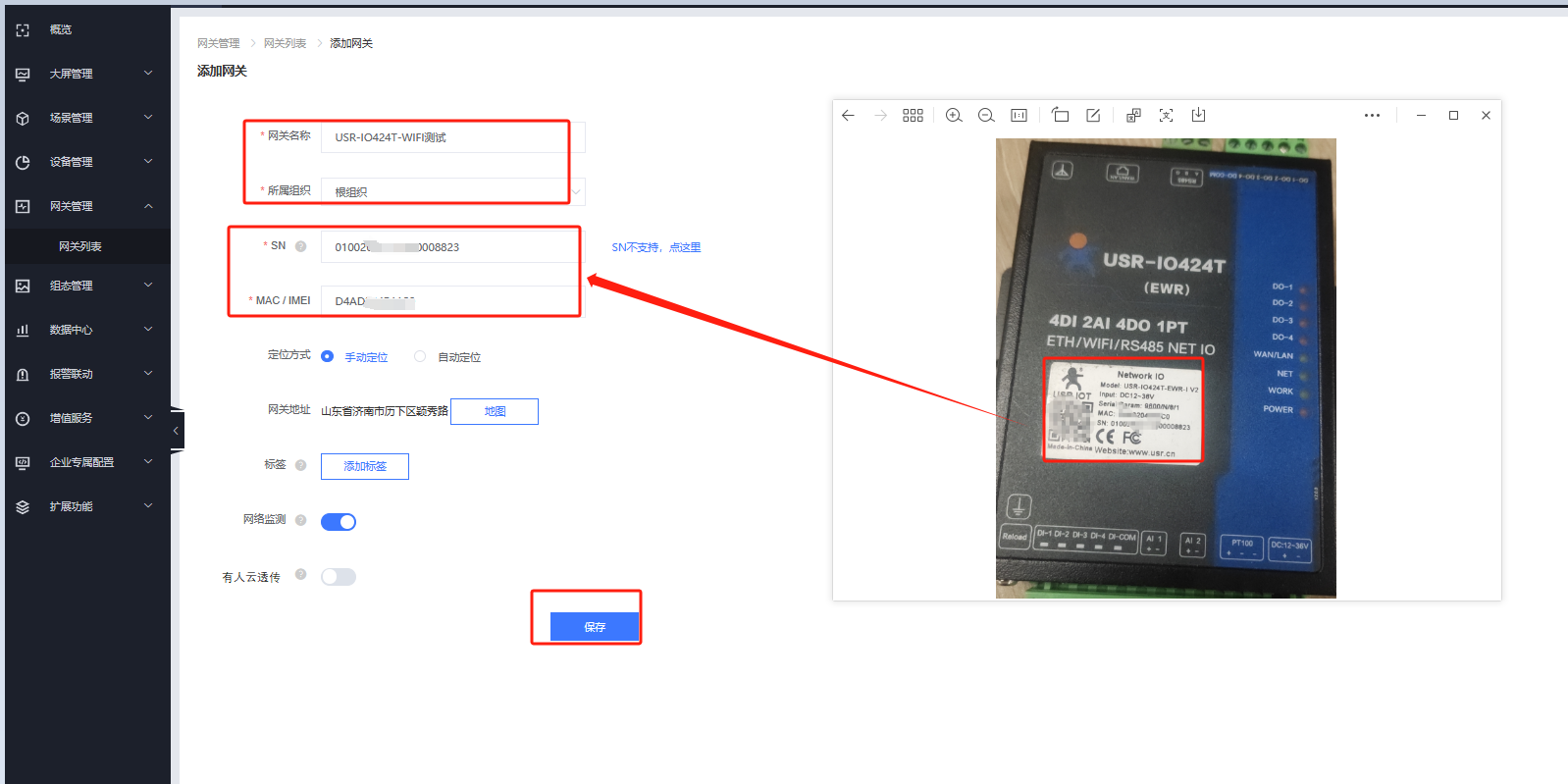Click the 地图 button
This screenshot has height=784, width=1568.
[495, 411]
